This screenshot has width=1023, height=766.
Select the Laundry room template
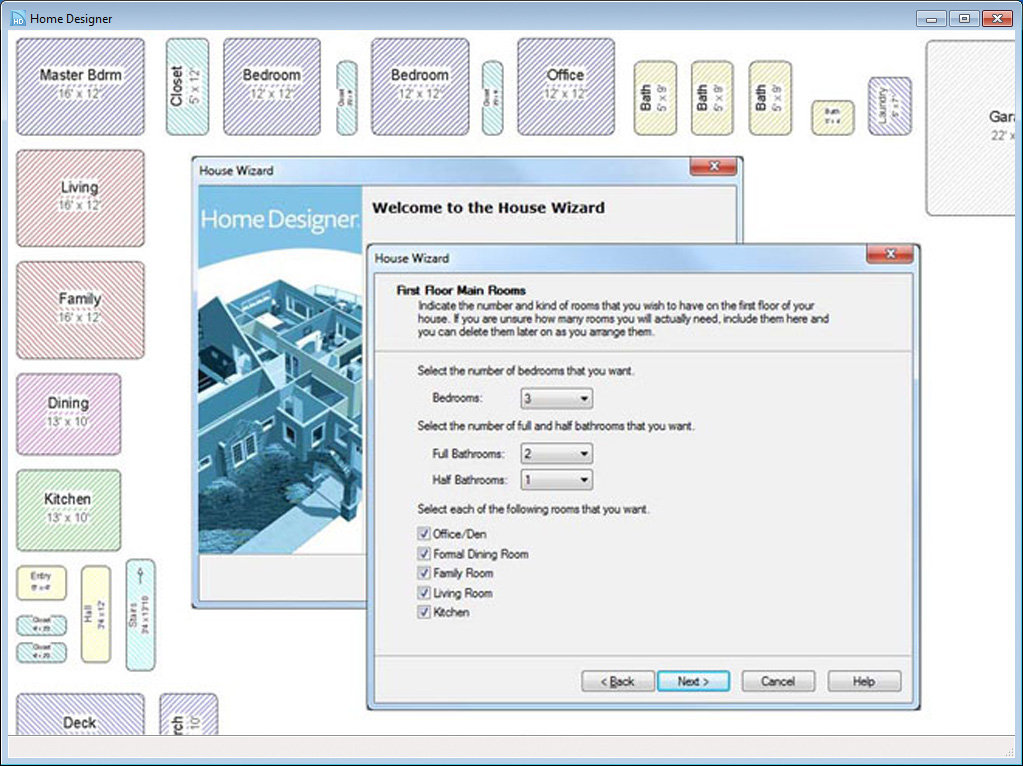pyautogui.click(x=890, y=105)
